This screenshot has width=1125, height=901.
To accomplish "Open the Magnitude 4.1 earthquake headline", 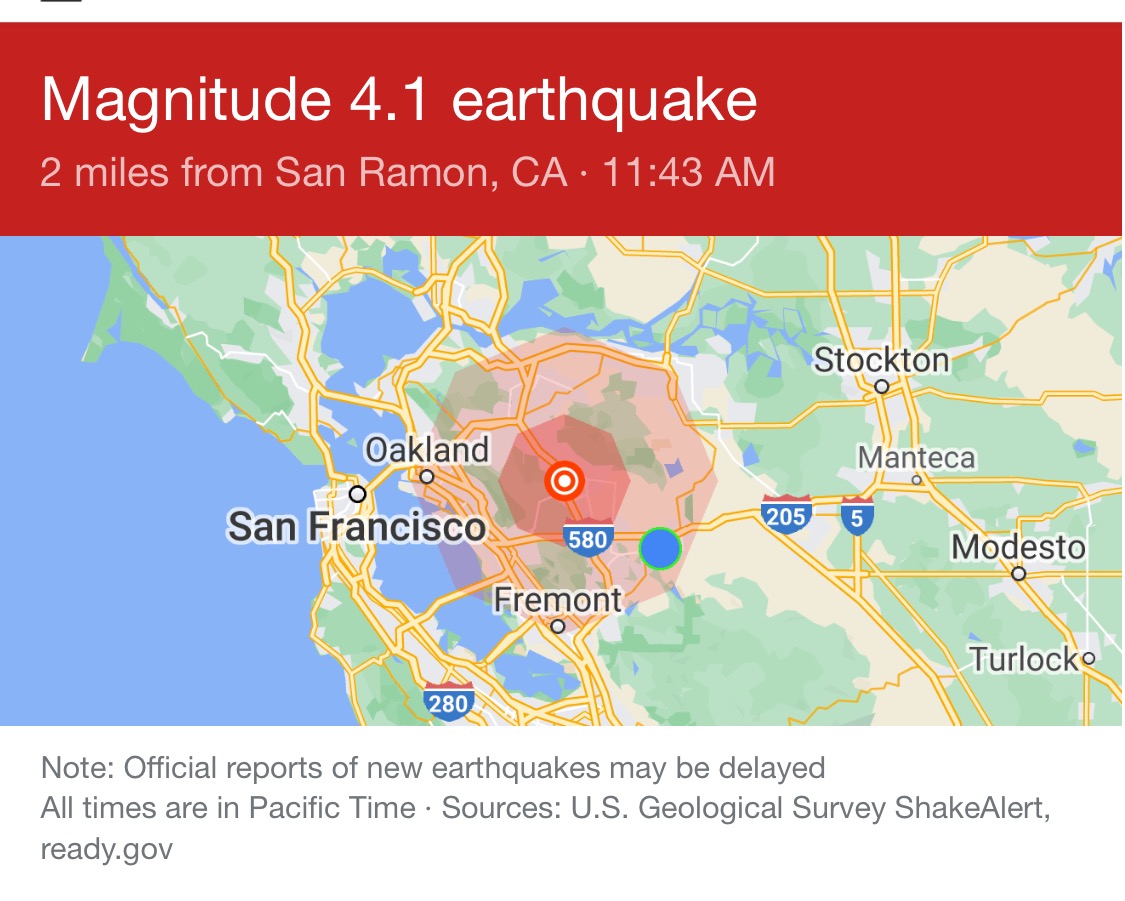I will point(399,100).
